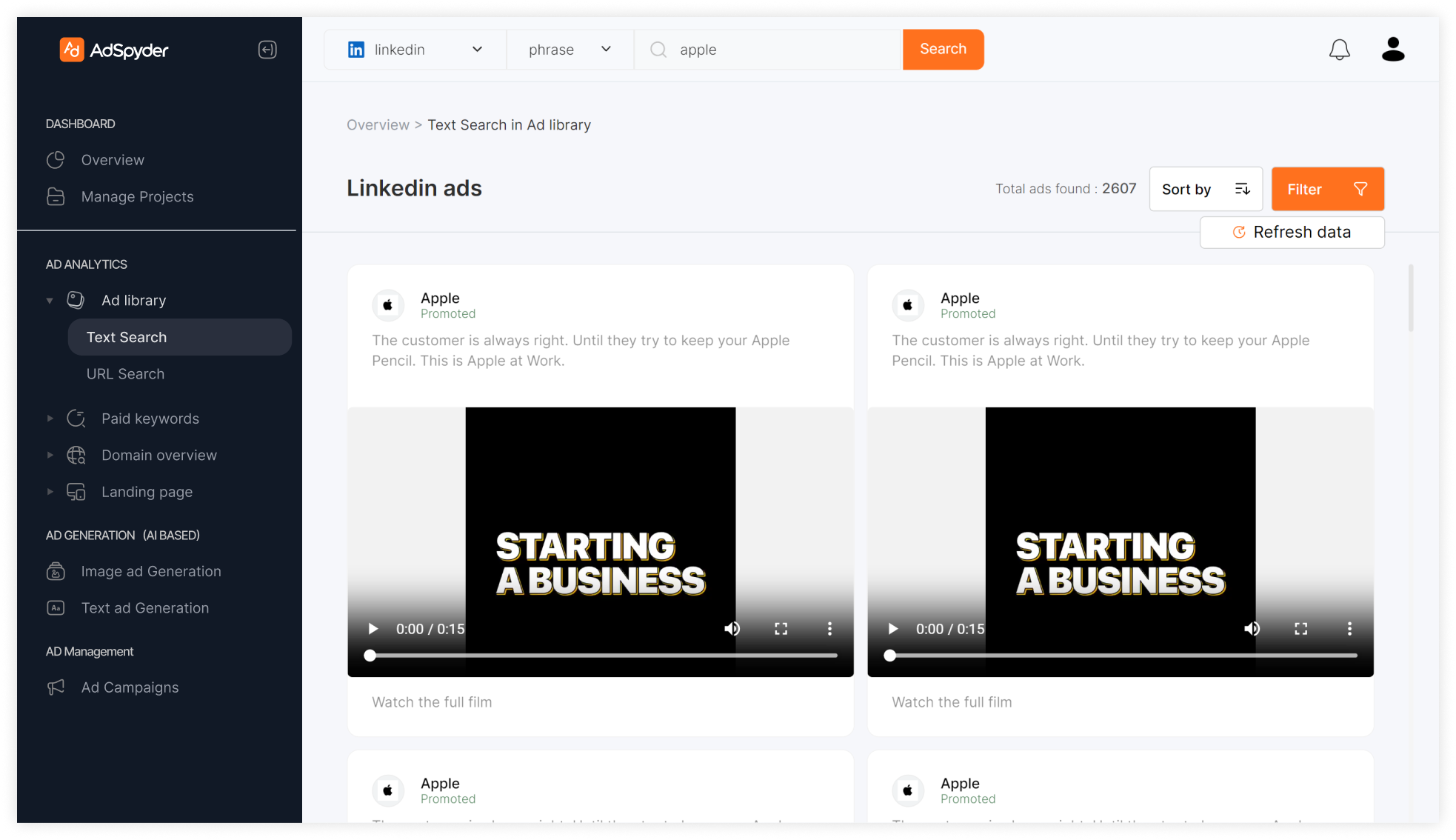Click the Filter button
The image size is (1456, 840).
click(x=1327, y=189)
